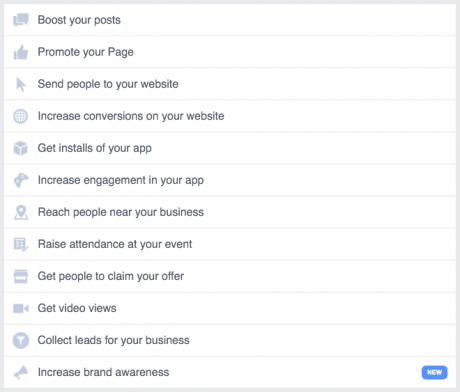This screenshot has height=392, width=460.
Task: Click the video camera icon for video views
Action: click(x=21, y=308)
